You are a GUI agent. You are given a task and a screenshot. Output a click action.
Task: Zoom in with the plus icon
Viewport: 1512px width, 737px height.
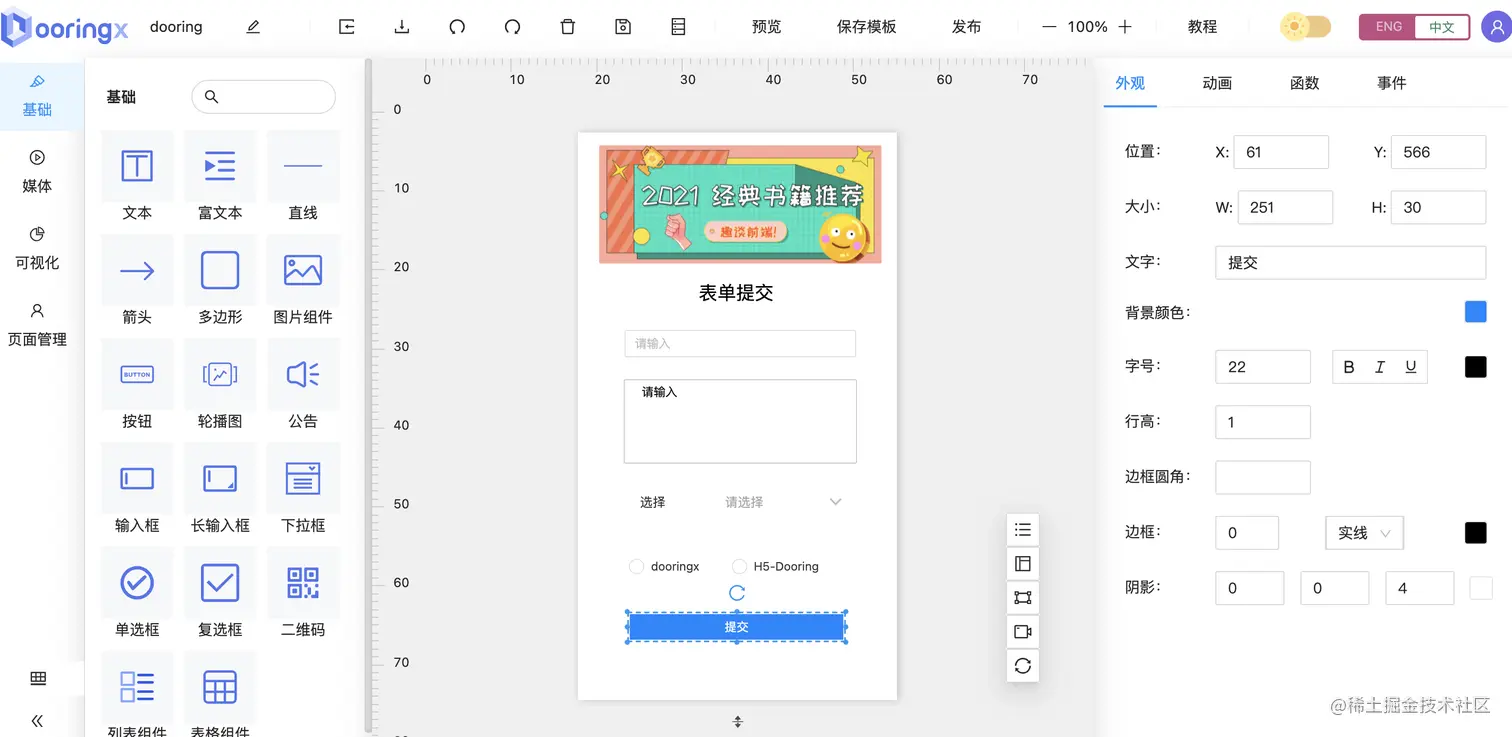[1125, 27]
